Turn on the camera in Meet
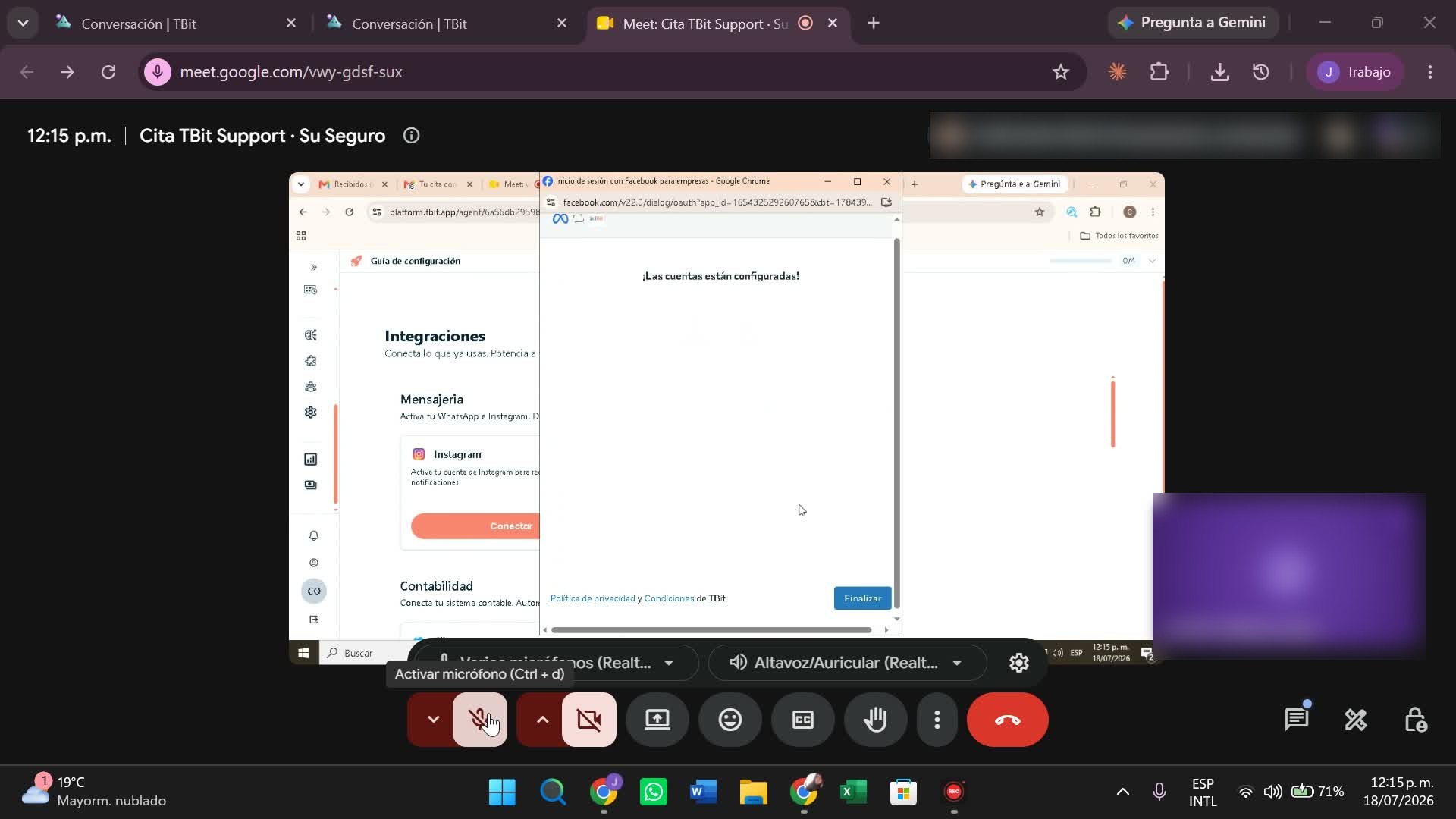 tap(589, 720)
